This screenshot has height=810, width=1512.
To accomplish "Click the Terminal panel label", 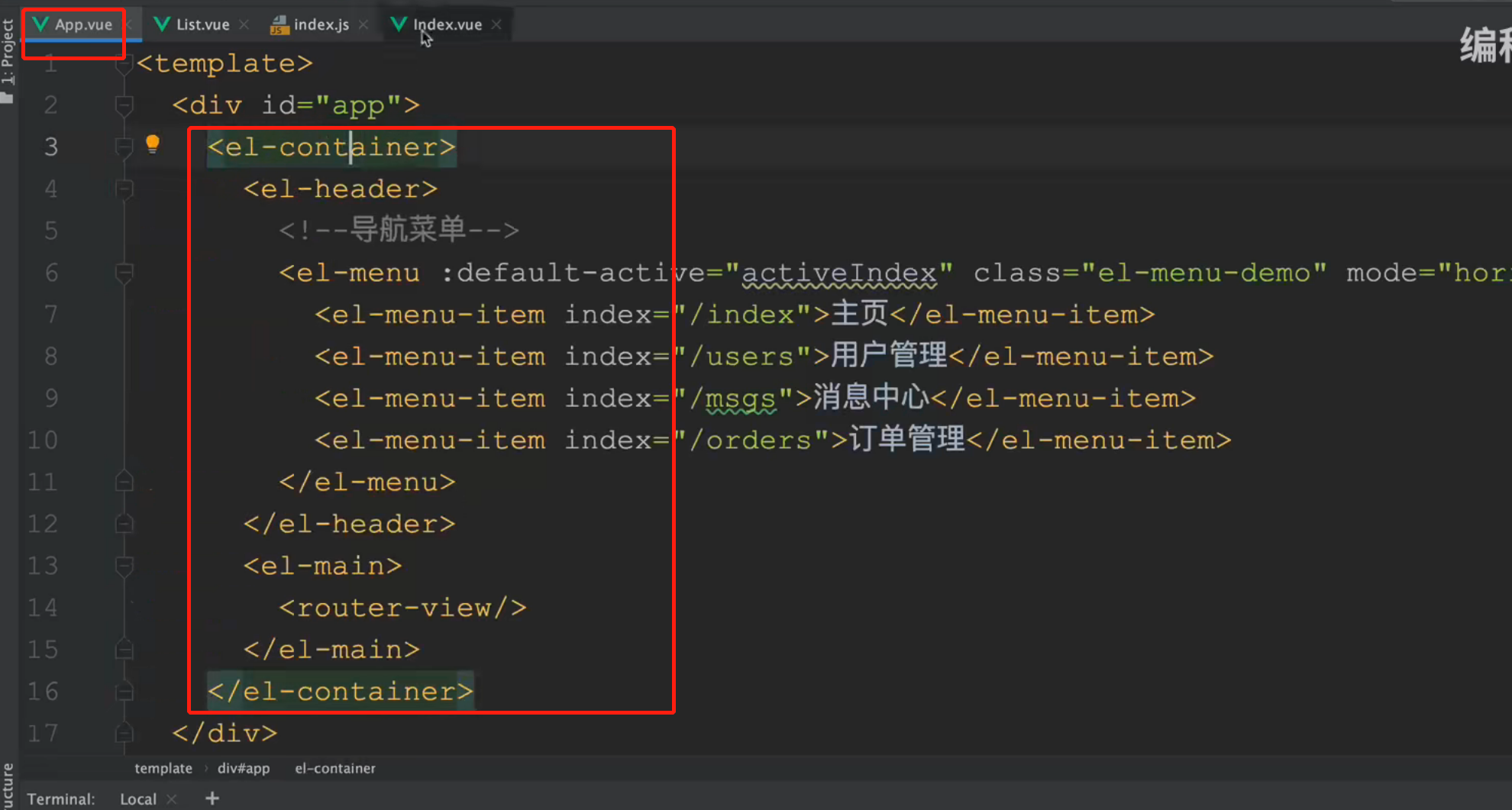I will tap(61, 799).
